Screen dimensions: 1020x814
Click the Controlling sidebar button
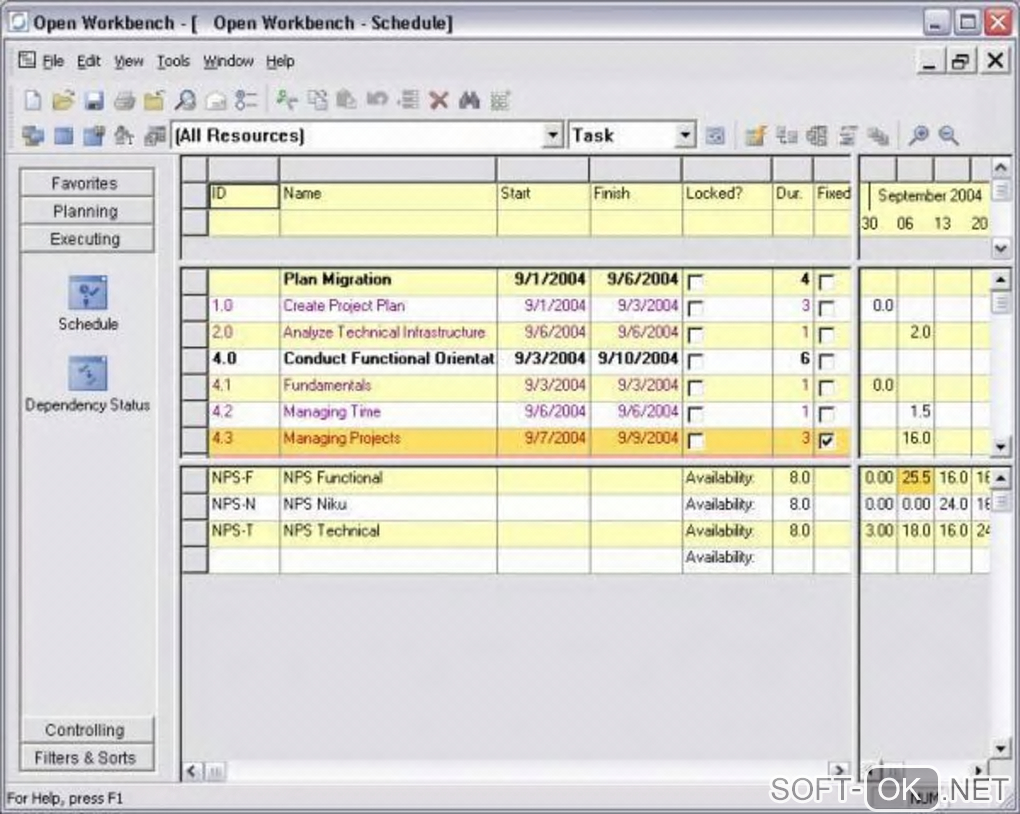(87, 730)
